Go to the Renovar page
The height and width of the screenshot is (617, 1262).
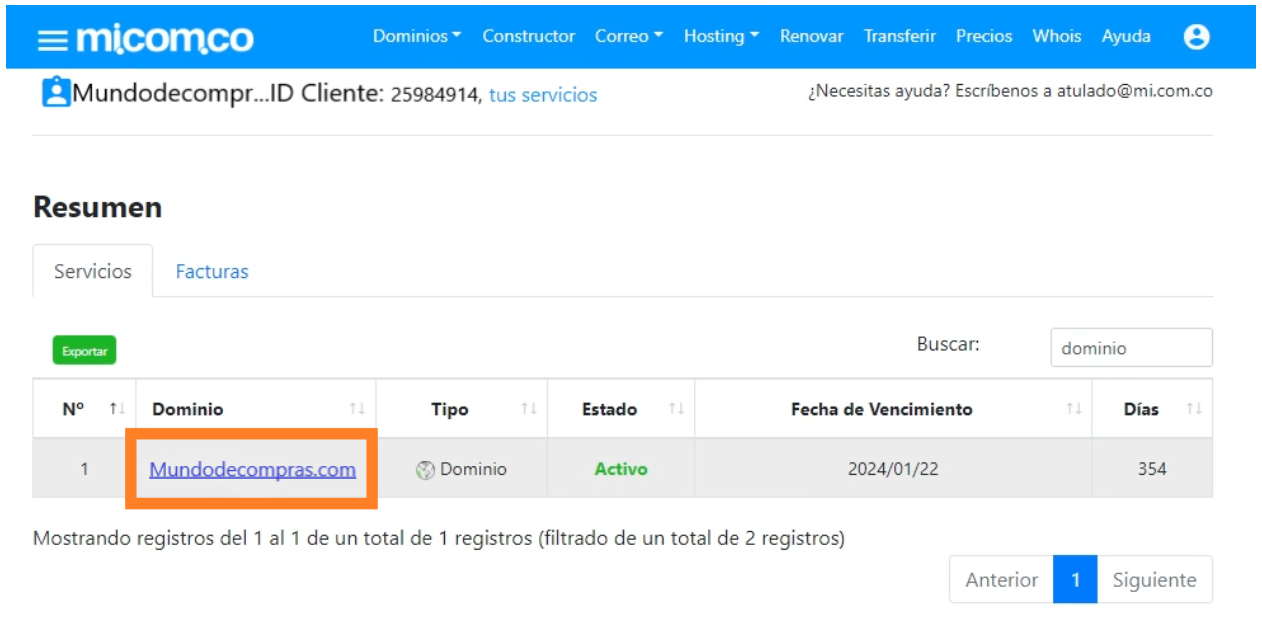coord(812,36)
